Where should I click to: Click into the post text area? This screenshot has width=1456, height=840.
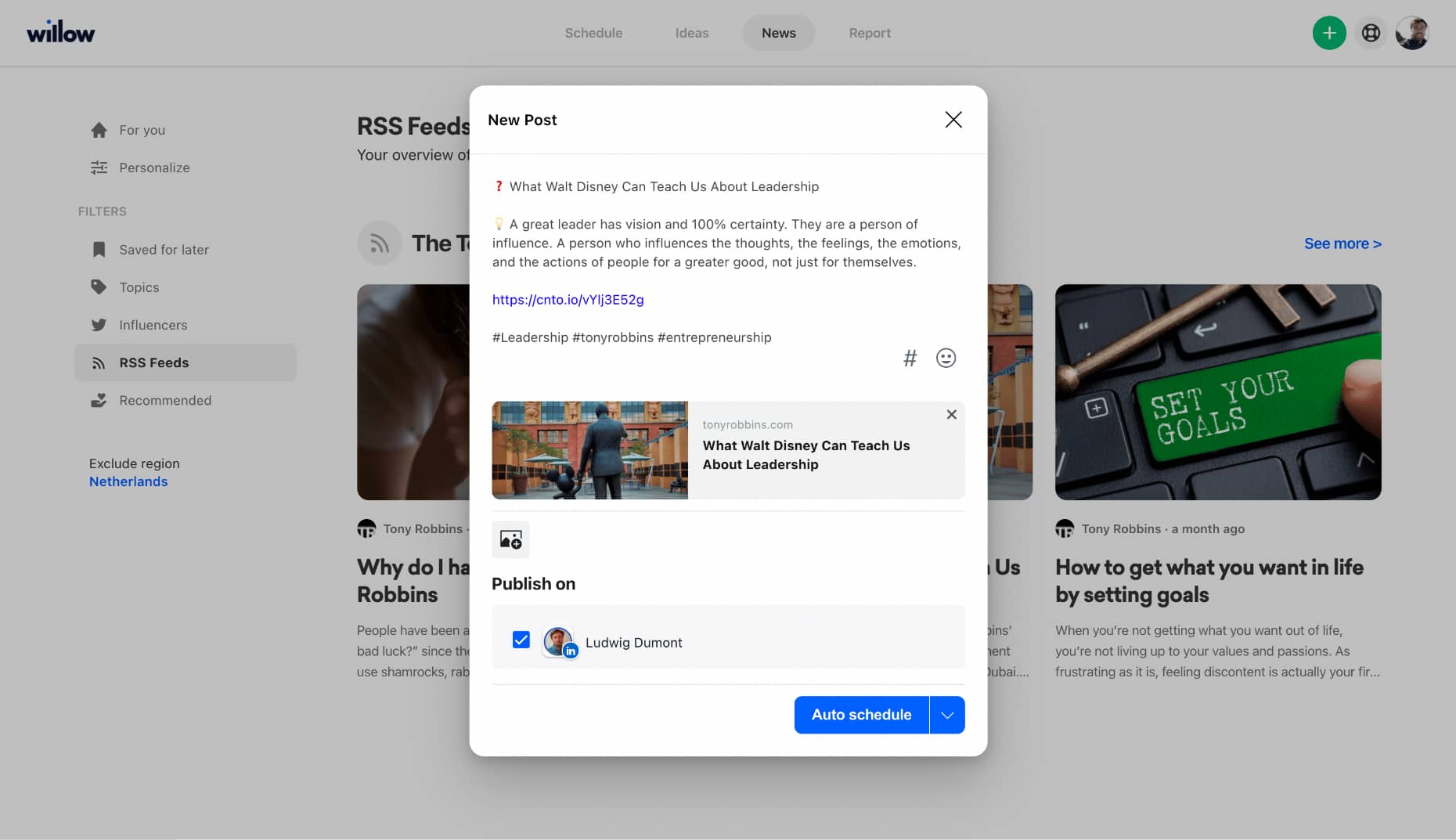pos(728,261)
